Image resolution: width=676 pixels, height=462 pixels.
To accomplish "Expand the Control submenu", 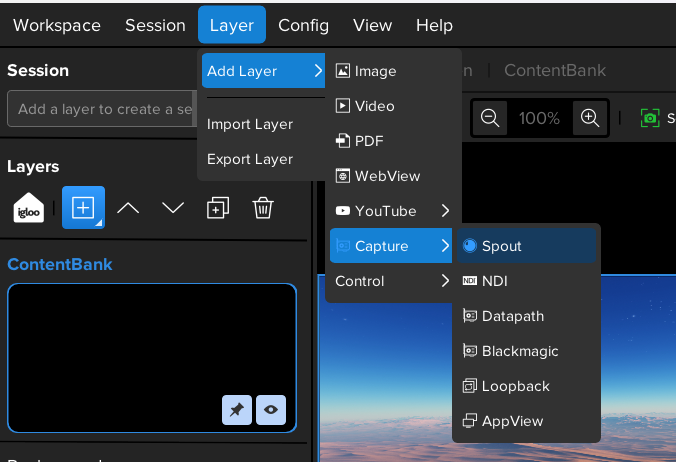I will pos(393,281).
